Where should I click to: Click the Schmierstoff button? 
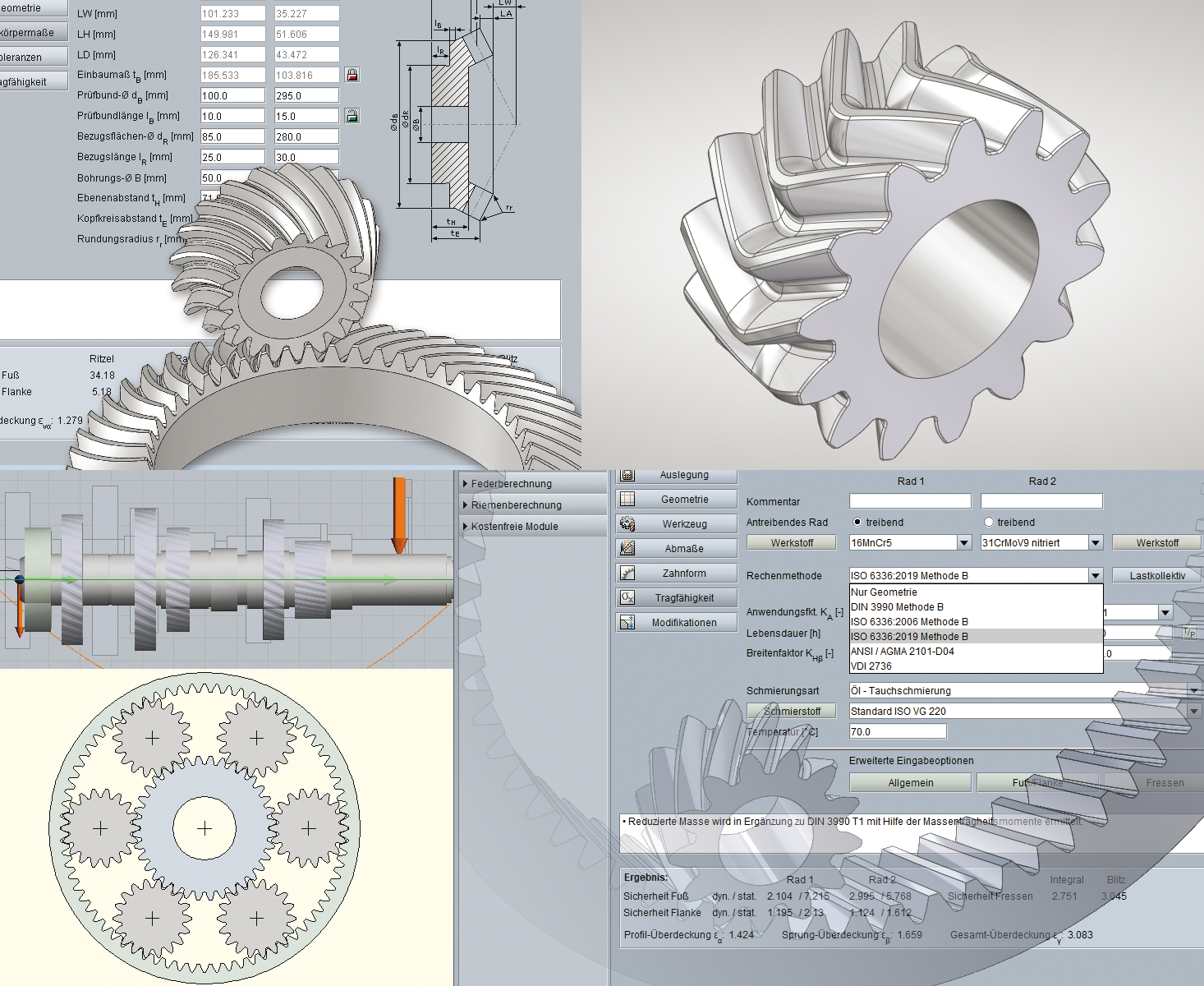pos(792,712)
